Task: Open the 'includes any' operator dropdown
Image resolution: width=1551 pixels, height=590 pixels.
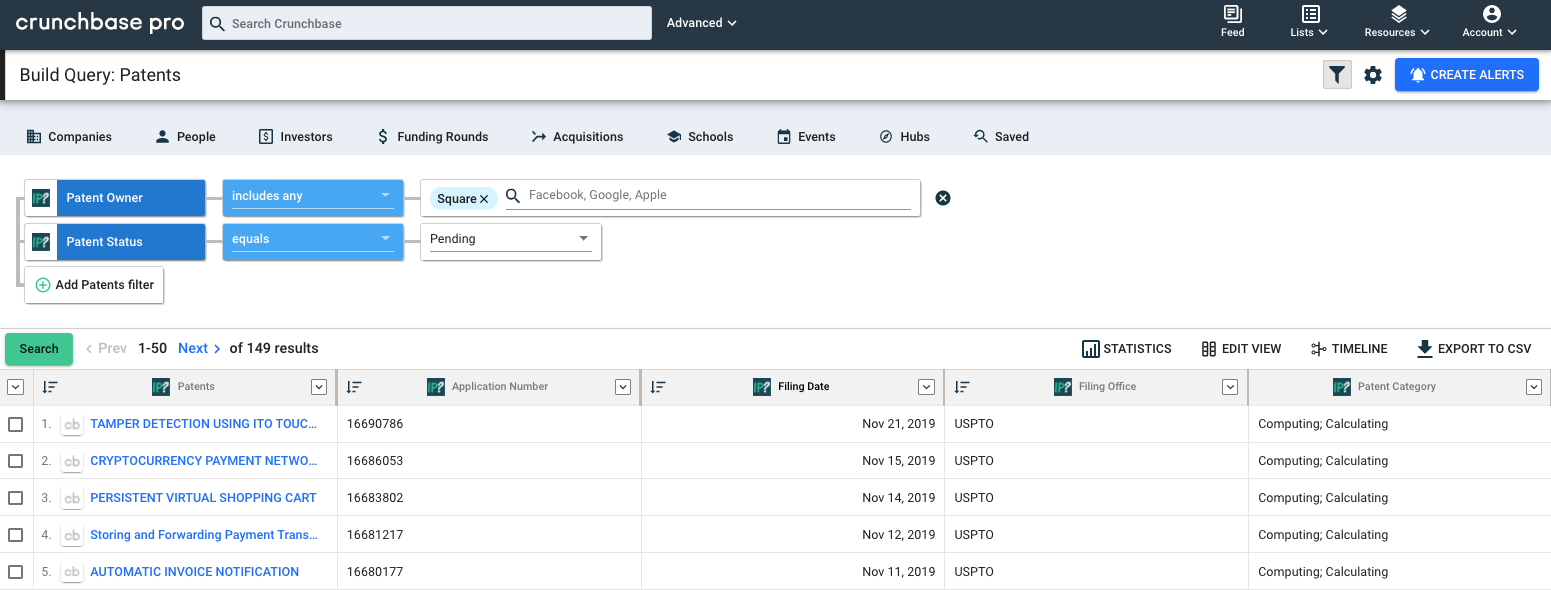Action: pyautogui.click(x=313, y=197)
